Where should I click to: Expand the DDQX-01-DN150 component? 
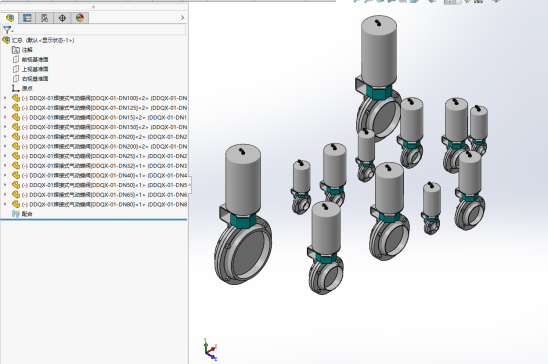5,127
